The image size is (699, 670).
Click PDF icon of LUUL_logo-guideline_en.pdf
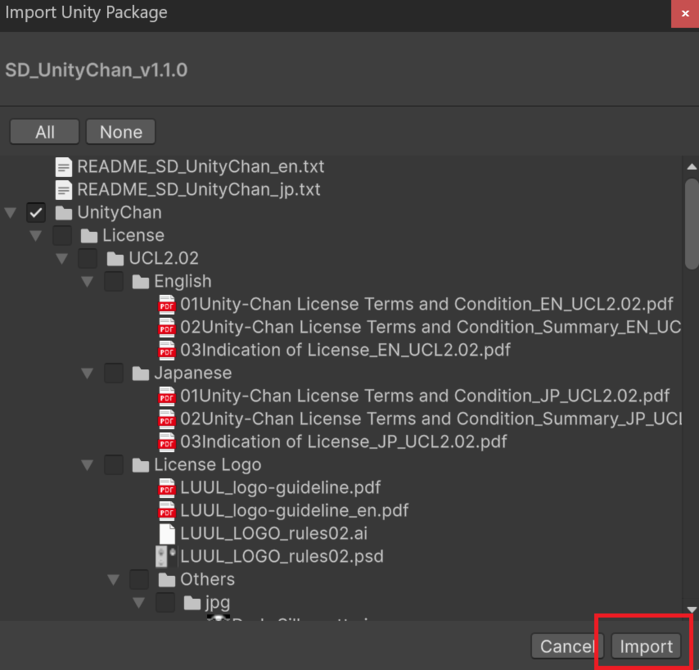tap(167, 511)
